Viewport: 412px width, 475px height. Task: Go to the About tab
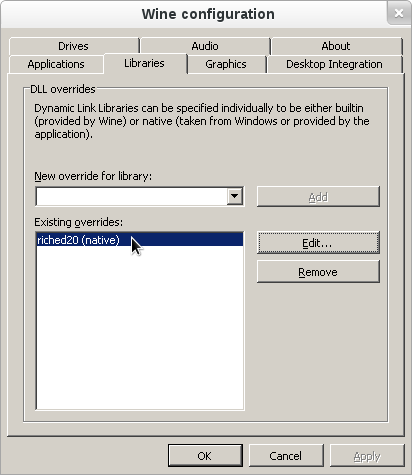point(336,46)
